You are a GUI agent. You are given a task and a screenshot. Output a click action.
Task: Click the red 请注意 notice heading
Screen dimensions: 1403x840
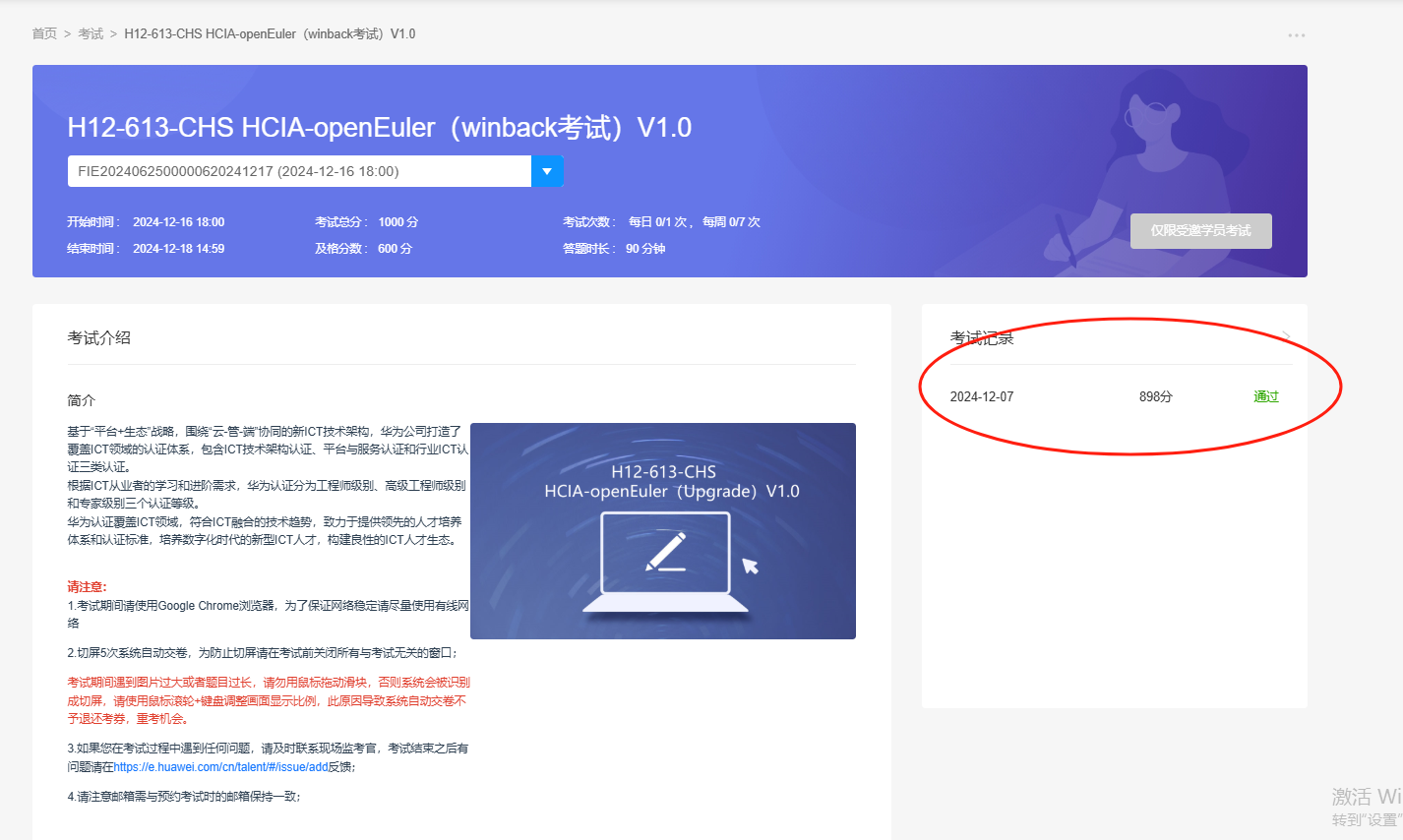click(x=87, y=586)
